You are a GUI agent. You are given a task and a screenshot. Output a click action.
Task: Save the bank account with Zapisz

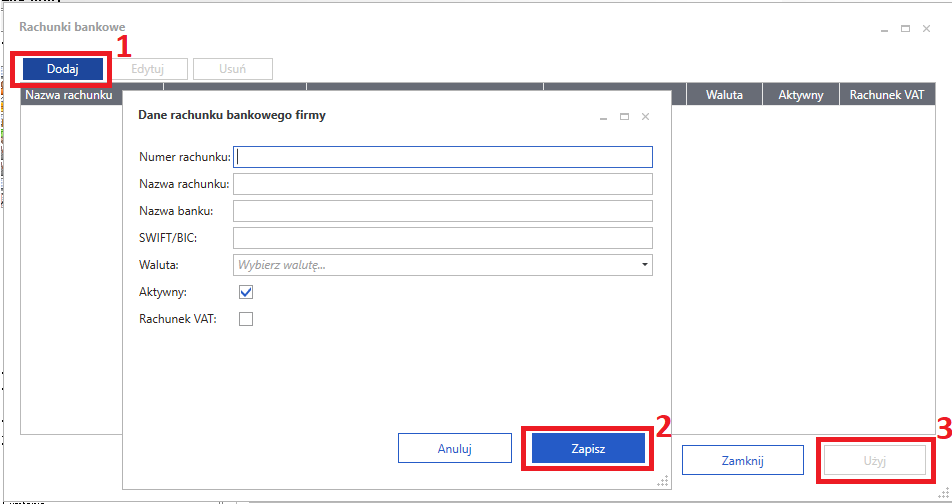[x=588, y=448]
